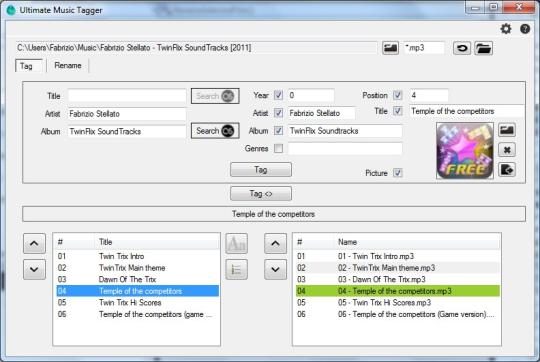Click the tag Artist field next to its checkbox
The image size is (540, 362).
[322, 113]
